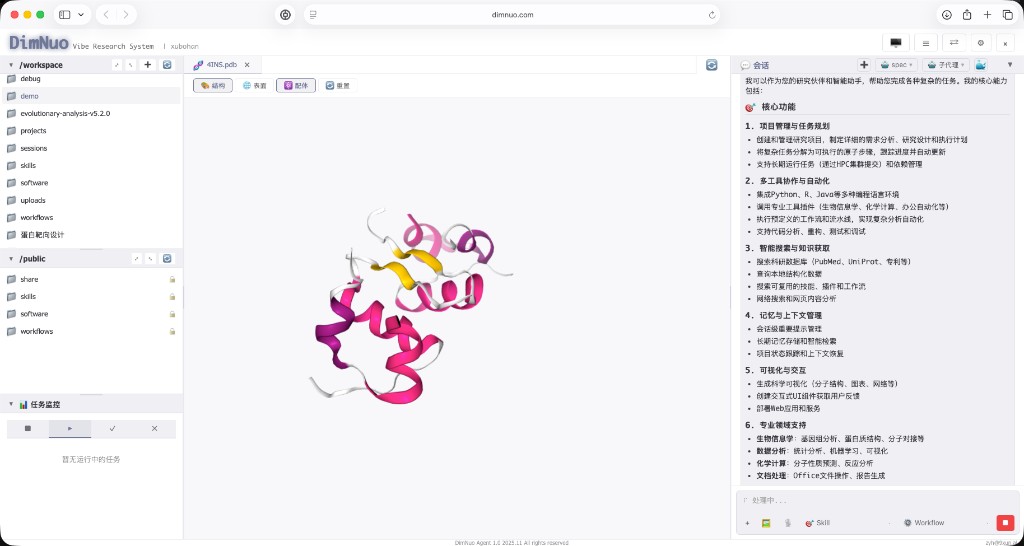Collapse the 任务监控 task monitor section
The image size is (1024, 546).
coord(11,405)
